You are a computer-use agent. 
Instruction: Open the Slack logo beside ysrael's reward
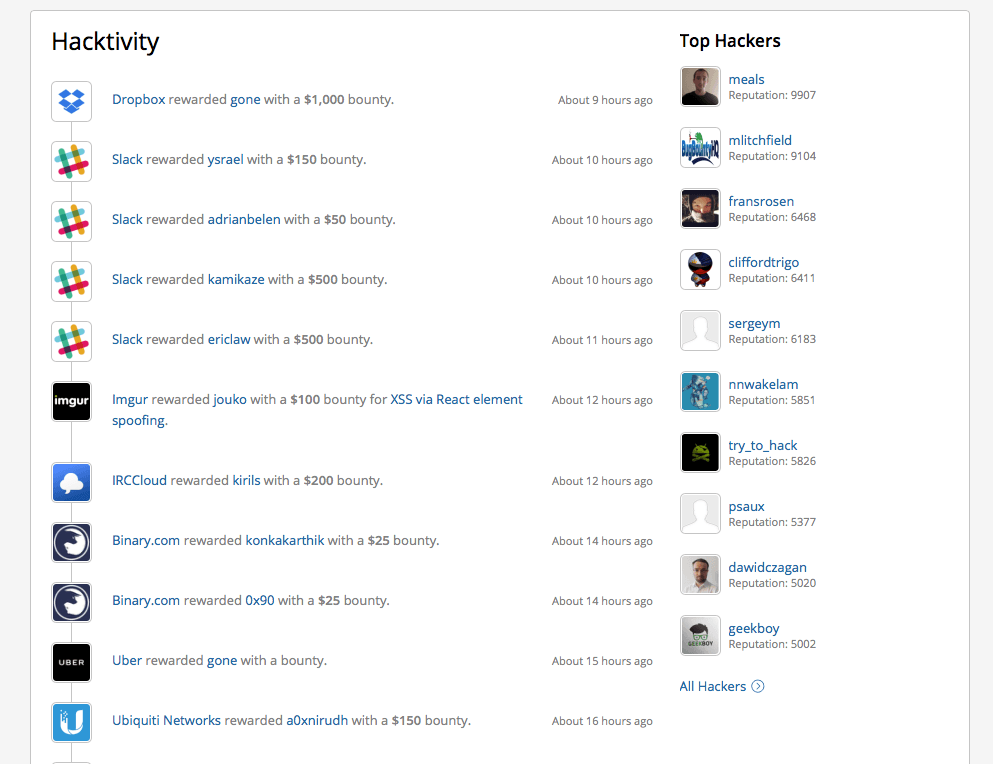(72, 162)
